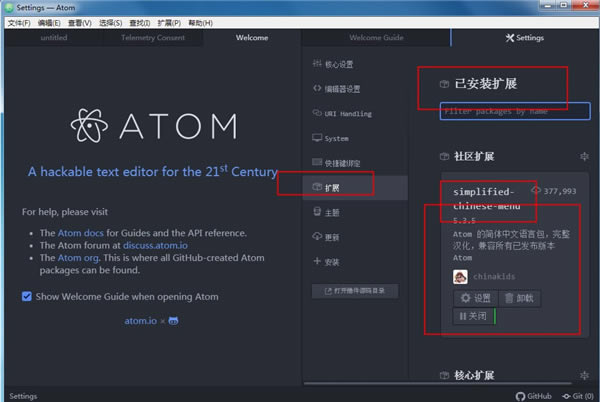Viewport: 600px width, 402px height.
Task: Open 快捷键绑定 keybindings section
Action: pos(355,163)
